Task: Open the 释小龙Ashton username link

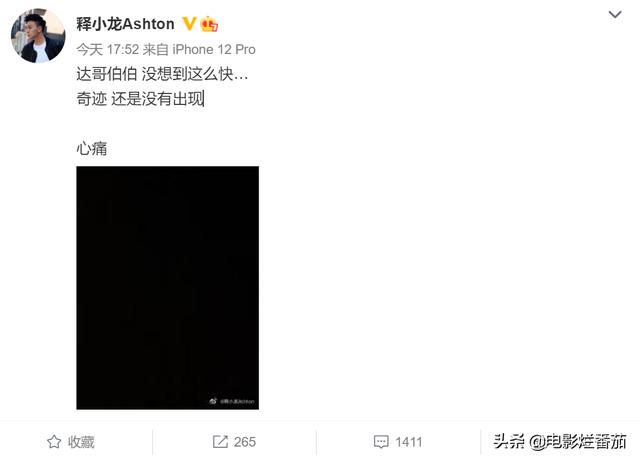Action: tap(125, 24)
